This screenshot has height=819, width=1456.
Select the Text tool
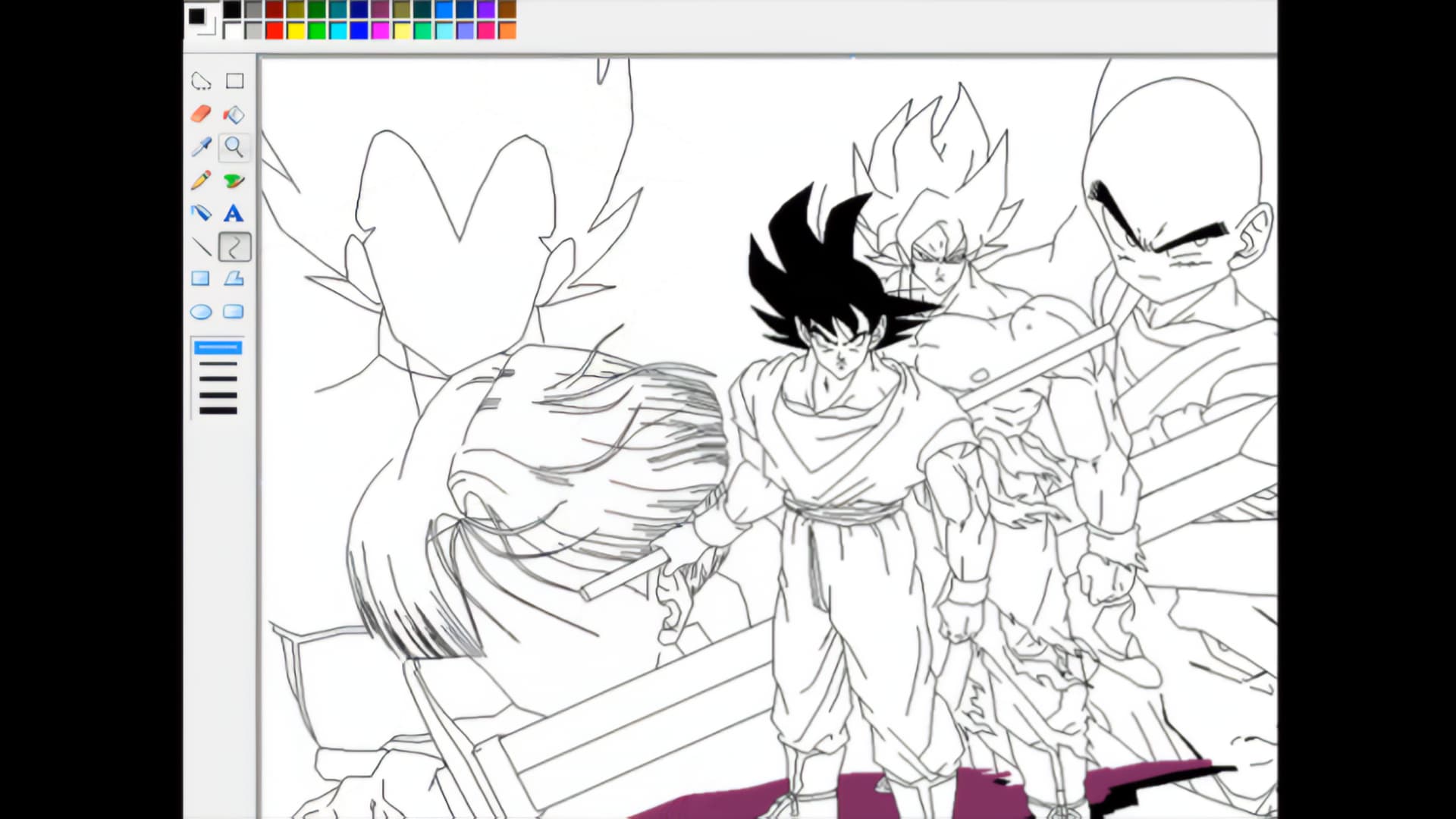click(234, 213)
